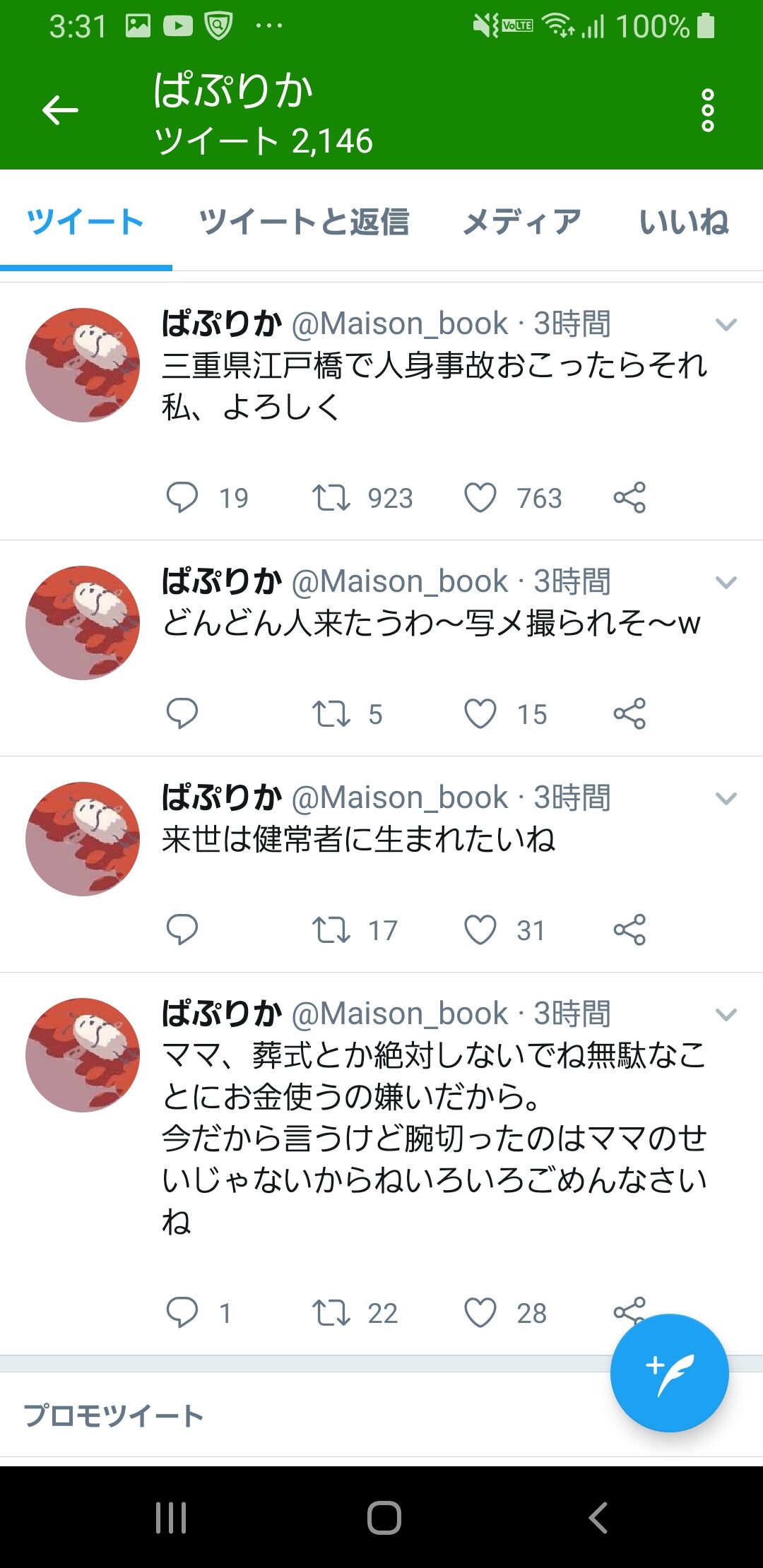Expand options chevron on ママ、葬式 tweet
The width and height of the screenshot is (763, 1568).
[x=726, y=1014]
